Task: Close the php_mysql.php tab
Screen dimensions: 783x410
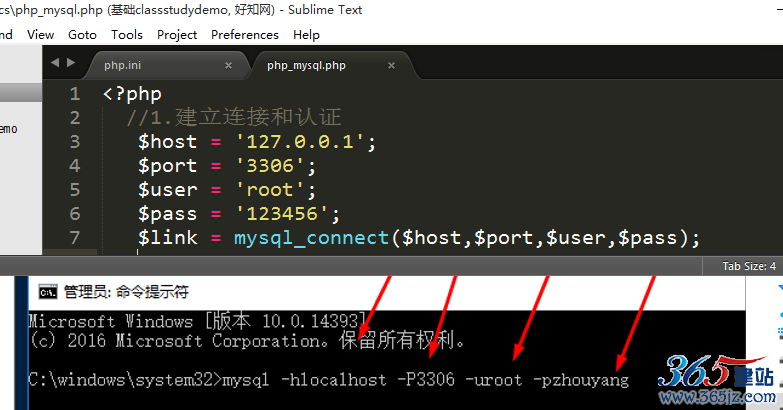Action: 392,65
